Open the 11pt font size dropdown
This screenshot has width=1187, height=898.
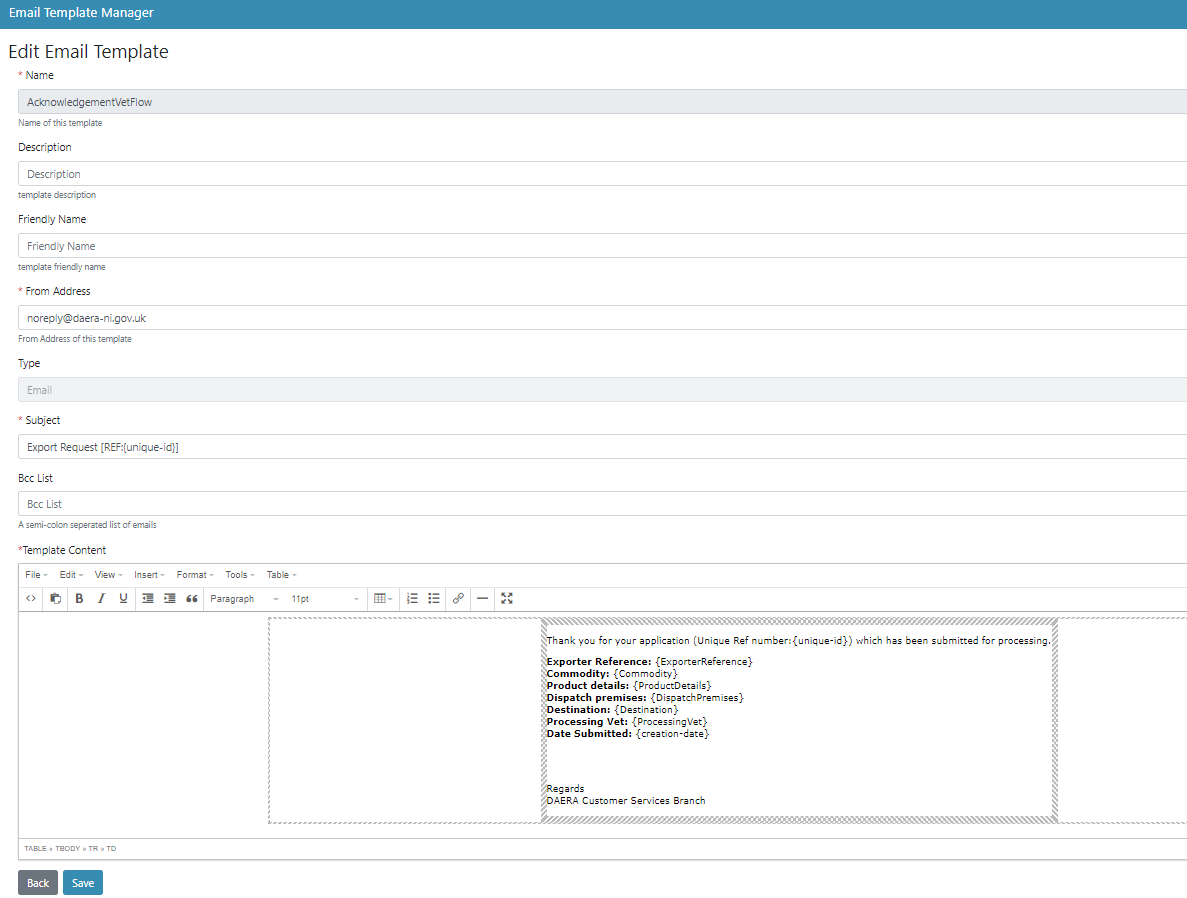(324, 598)
